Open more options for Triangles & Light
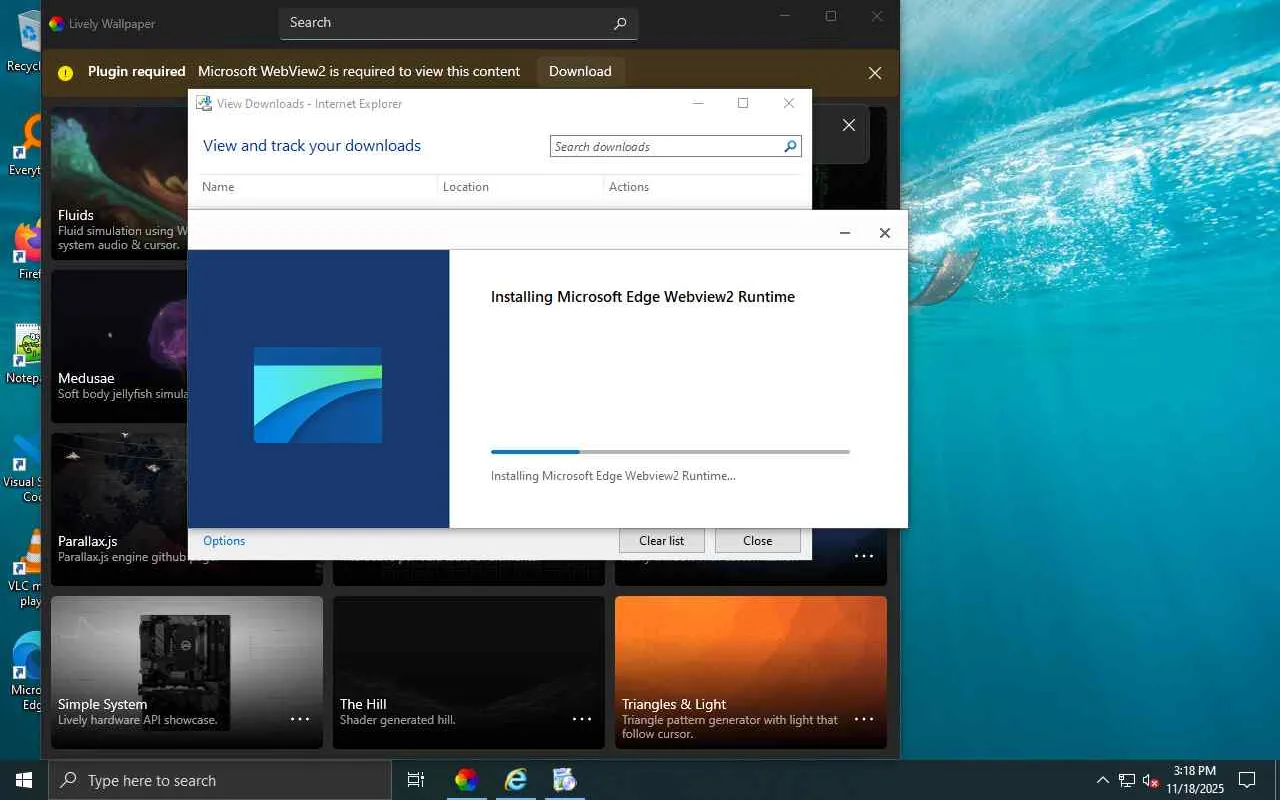The image size is (1280, 800). pyautogui.click(x=864, y=719)
